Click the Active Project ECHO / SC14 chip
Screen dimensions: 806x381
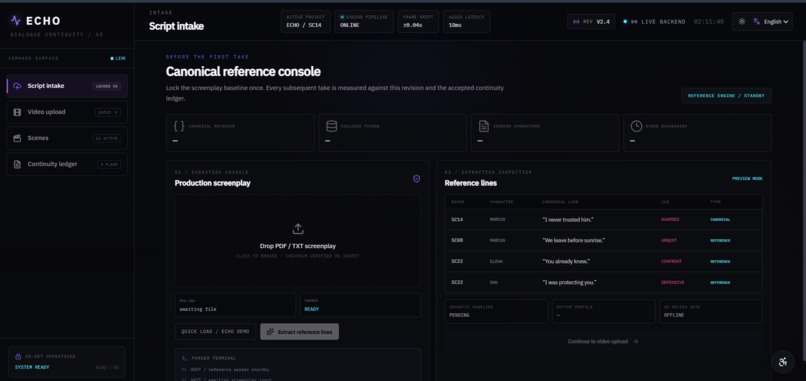pos(305,22)
